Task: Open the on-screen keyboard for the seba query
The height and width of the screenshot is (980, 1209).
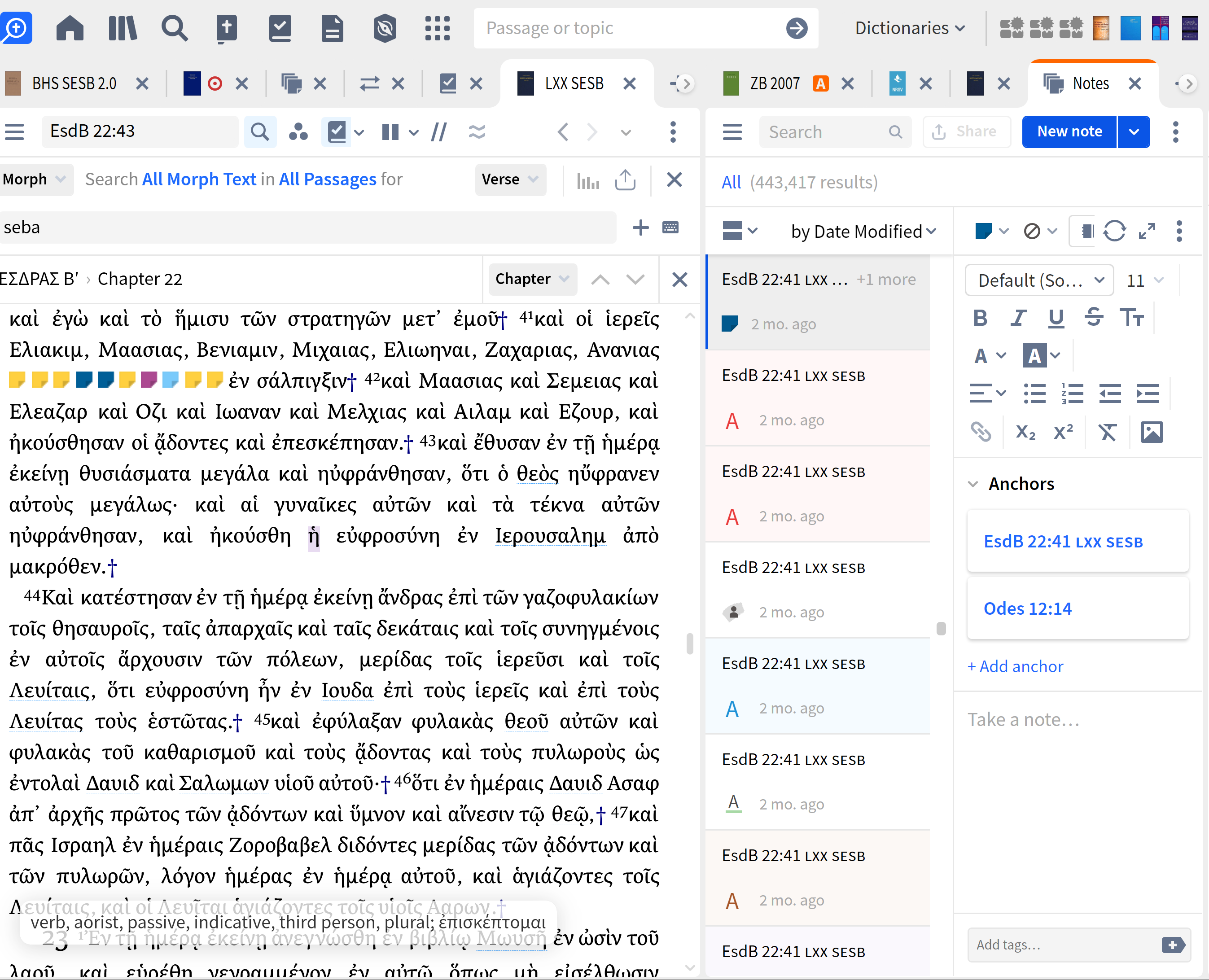Action: point(670,227)
